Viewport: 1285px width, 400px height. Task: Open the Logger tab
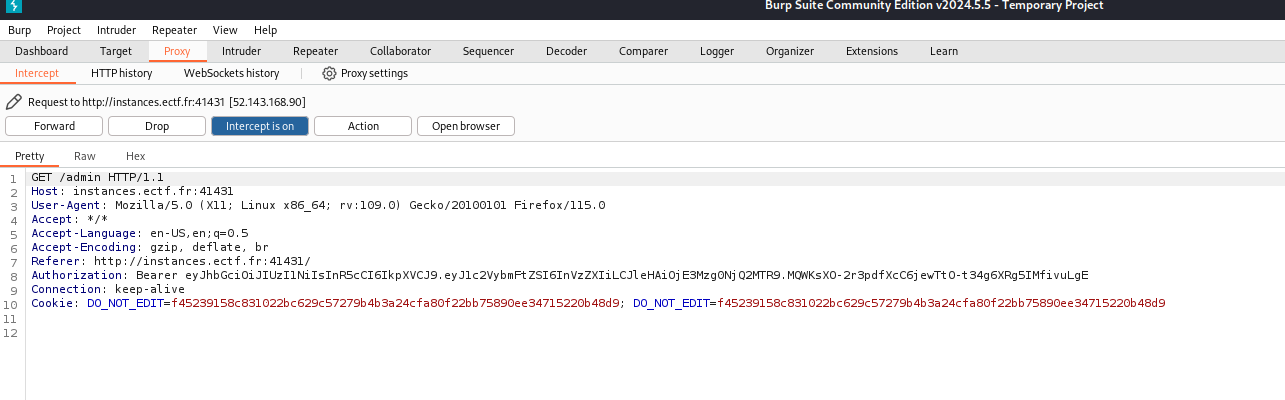(x=716, y=51)
